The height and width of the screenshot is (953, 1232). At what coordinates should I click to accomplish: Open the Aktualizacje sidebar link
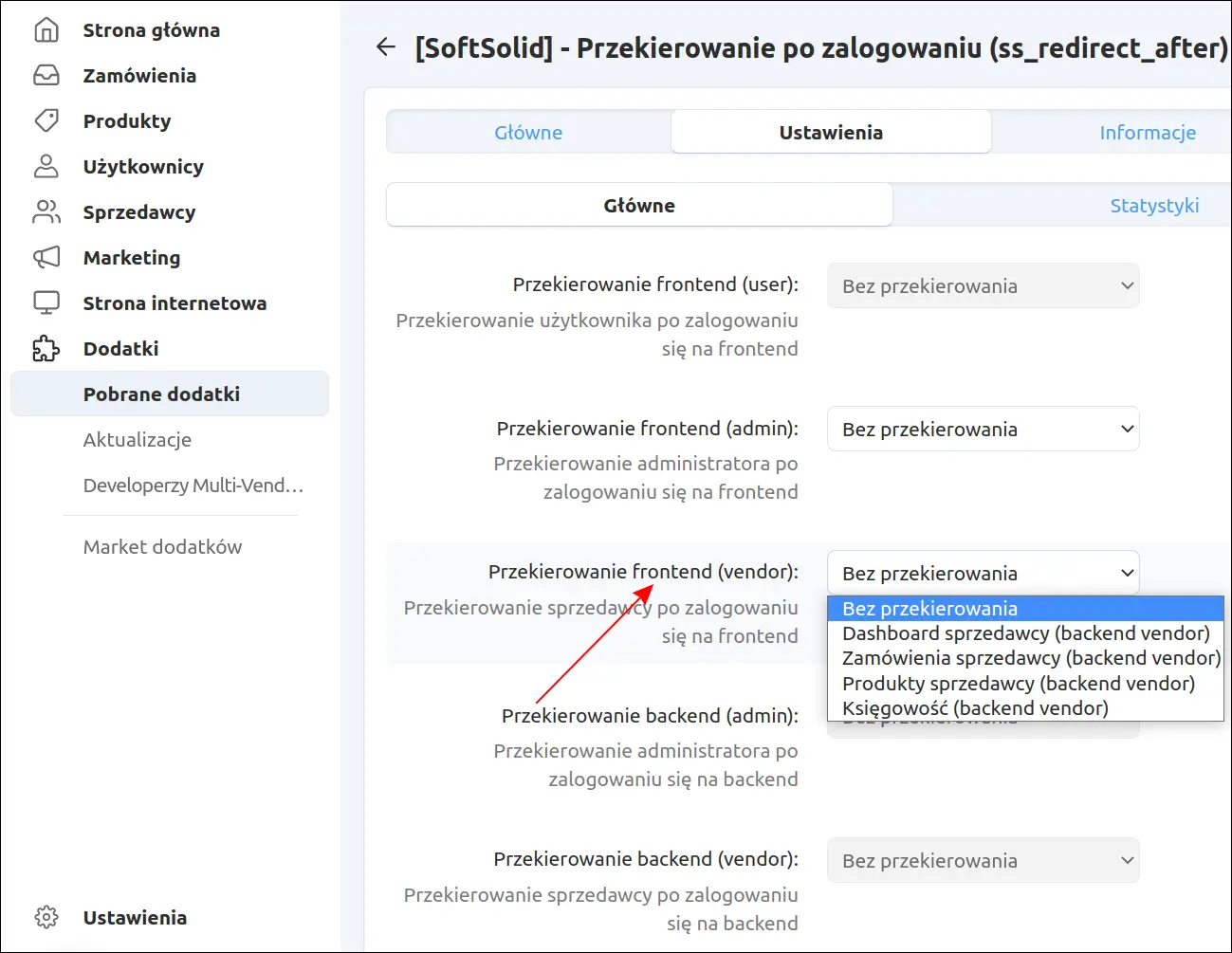138,440
